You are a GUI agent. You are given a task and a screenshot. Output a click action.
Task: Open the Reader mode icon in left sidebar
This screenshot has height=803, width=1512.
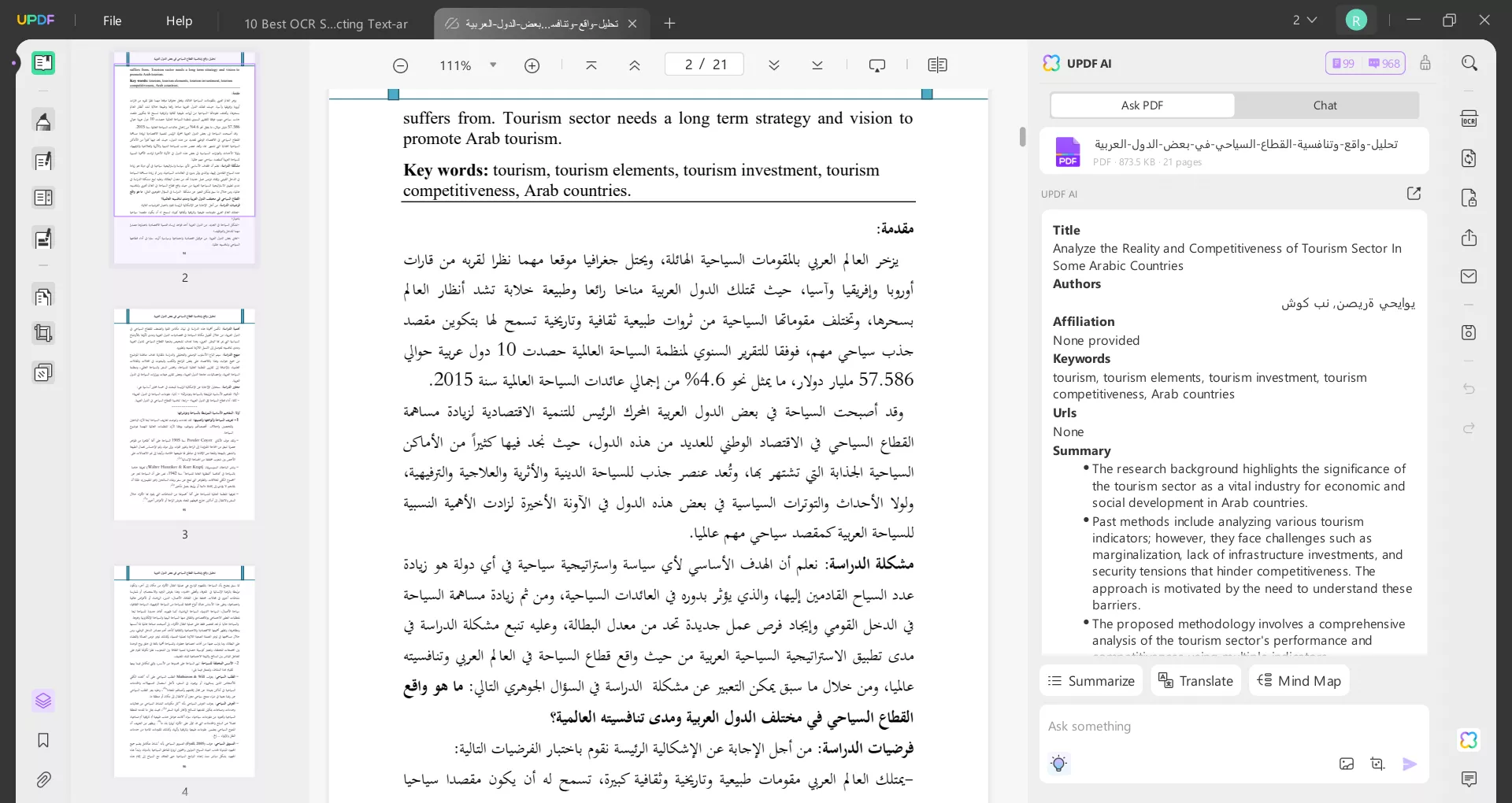pos(43,63)
